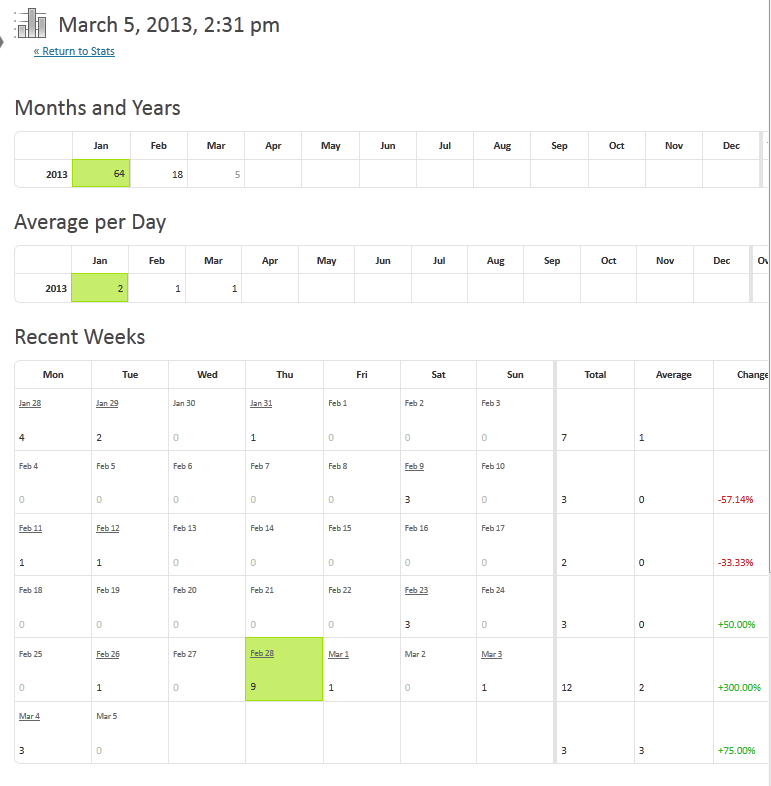View the Mar 4 day stats
This screenshot has width=771, height=786.
29,716
